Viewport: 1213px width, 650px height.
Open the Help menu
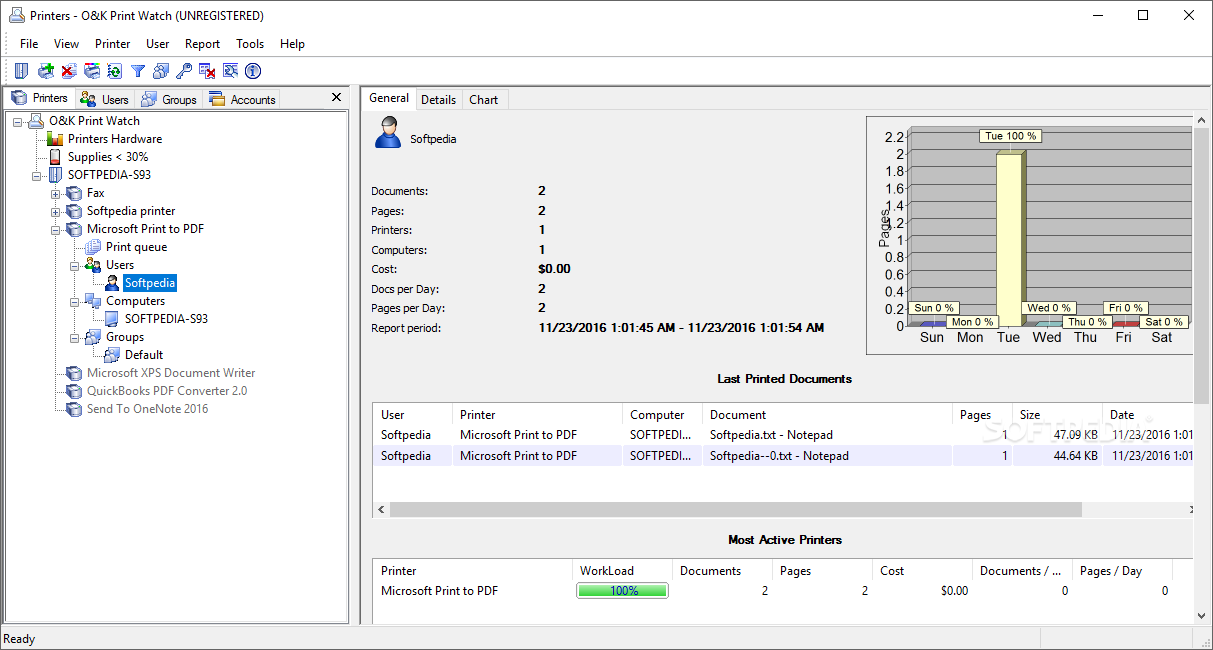click(292, 44)
